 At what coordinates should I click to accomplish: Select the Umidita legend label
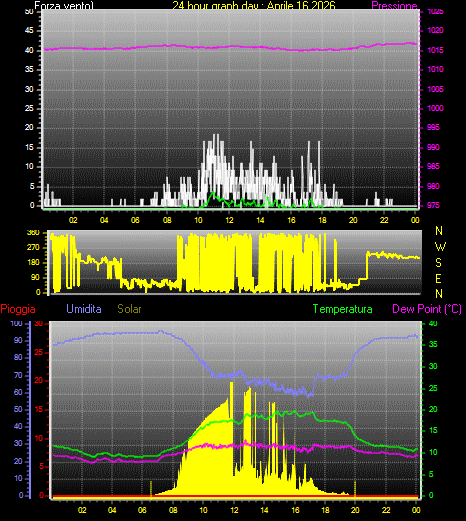[84, 309]
